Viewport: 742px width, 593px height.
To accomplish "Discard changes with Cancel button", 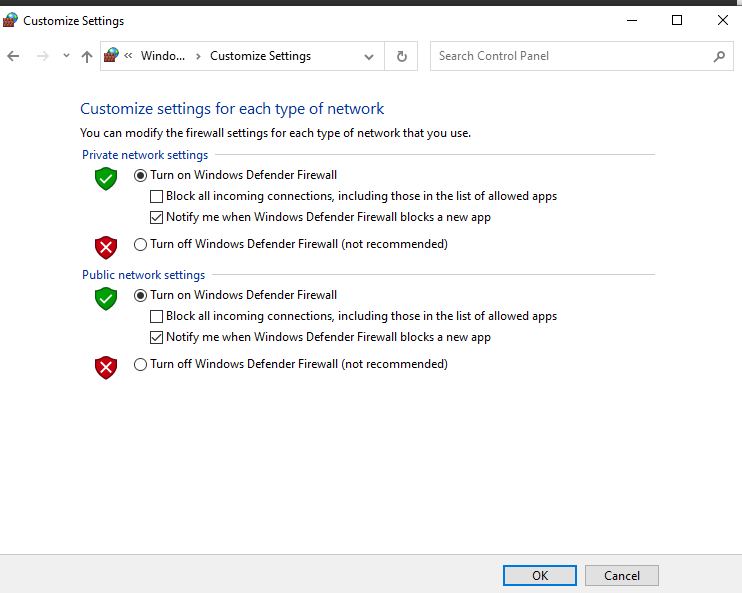I will pos(622,575).
